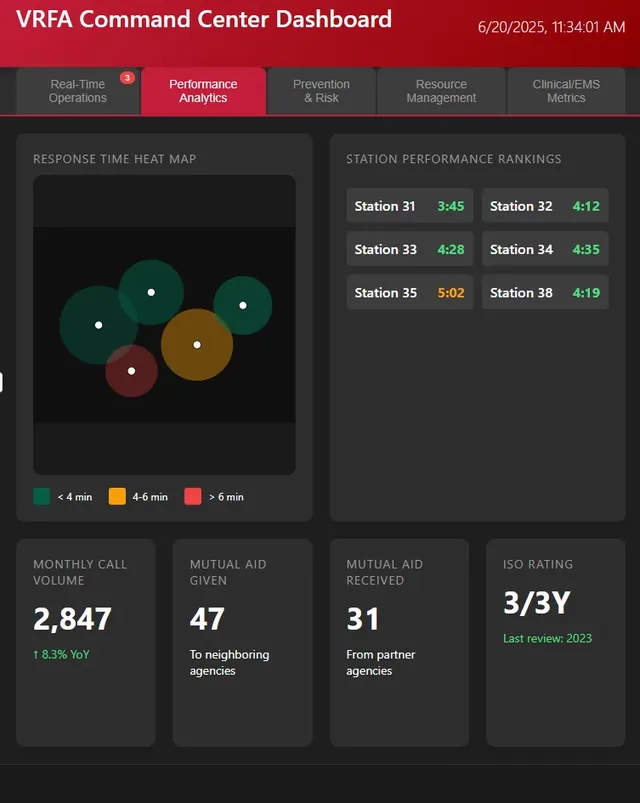Viewport: 640px width, 803px height.
Task: Click the Station 31 time 3:45
Action: (451, 206)
